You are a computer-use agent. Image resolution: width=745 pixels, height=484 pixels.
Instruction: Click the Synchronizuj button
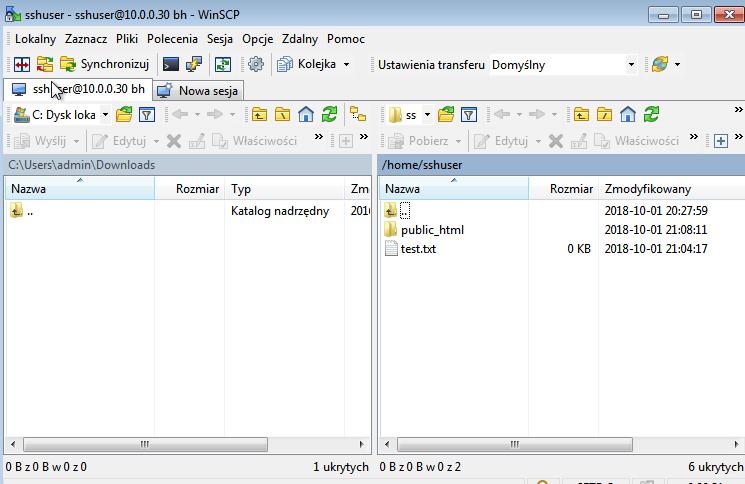105,64
